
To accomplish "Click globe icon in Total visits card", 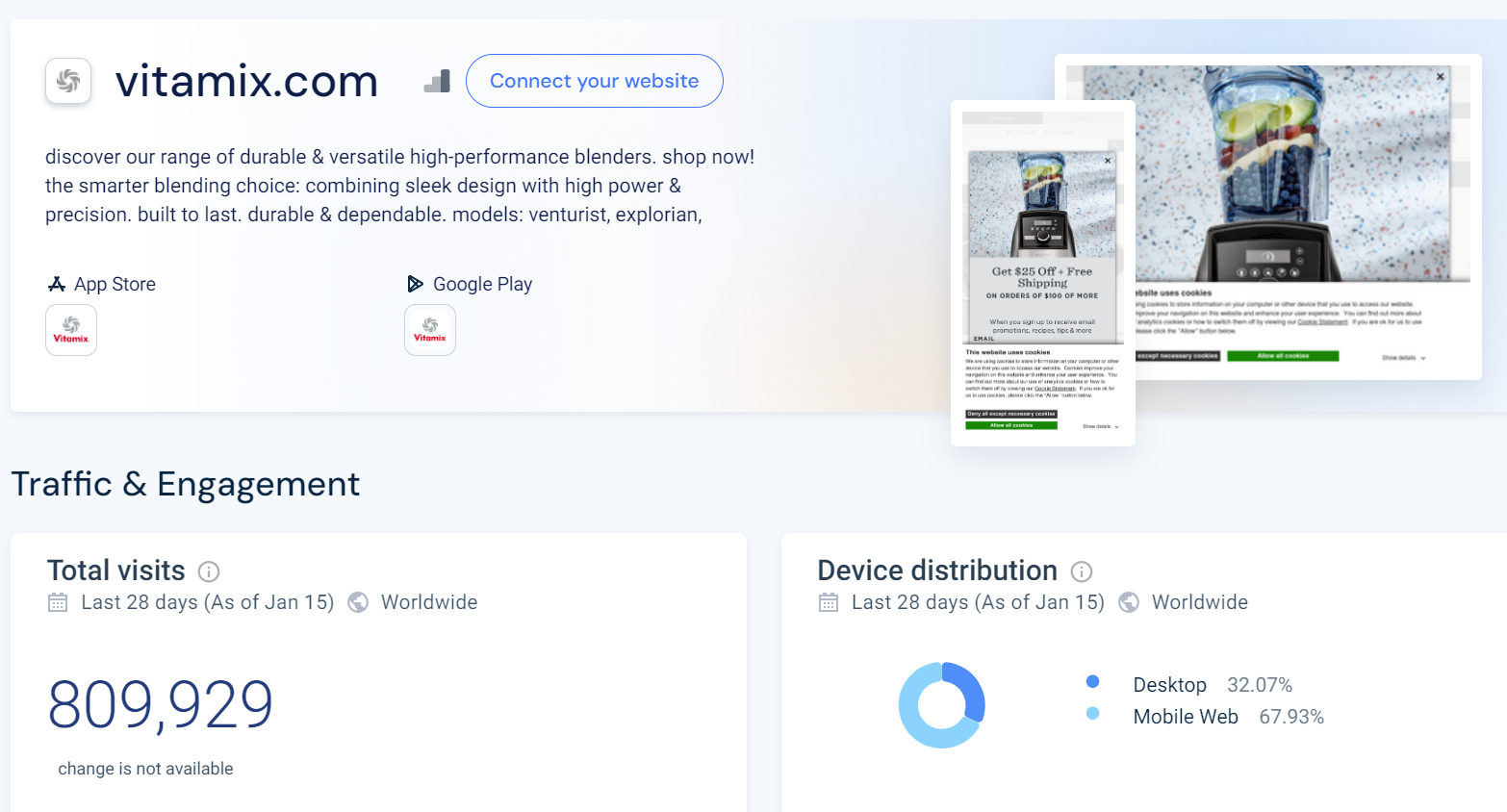I will click(358, 602).
